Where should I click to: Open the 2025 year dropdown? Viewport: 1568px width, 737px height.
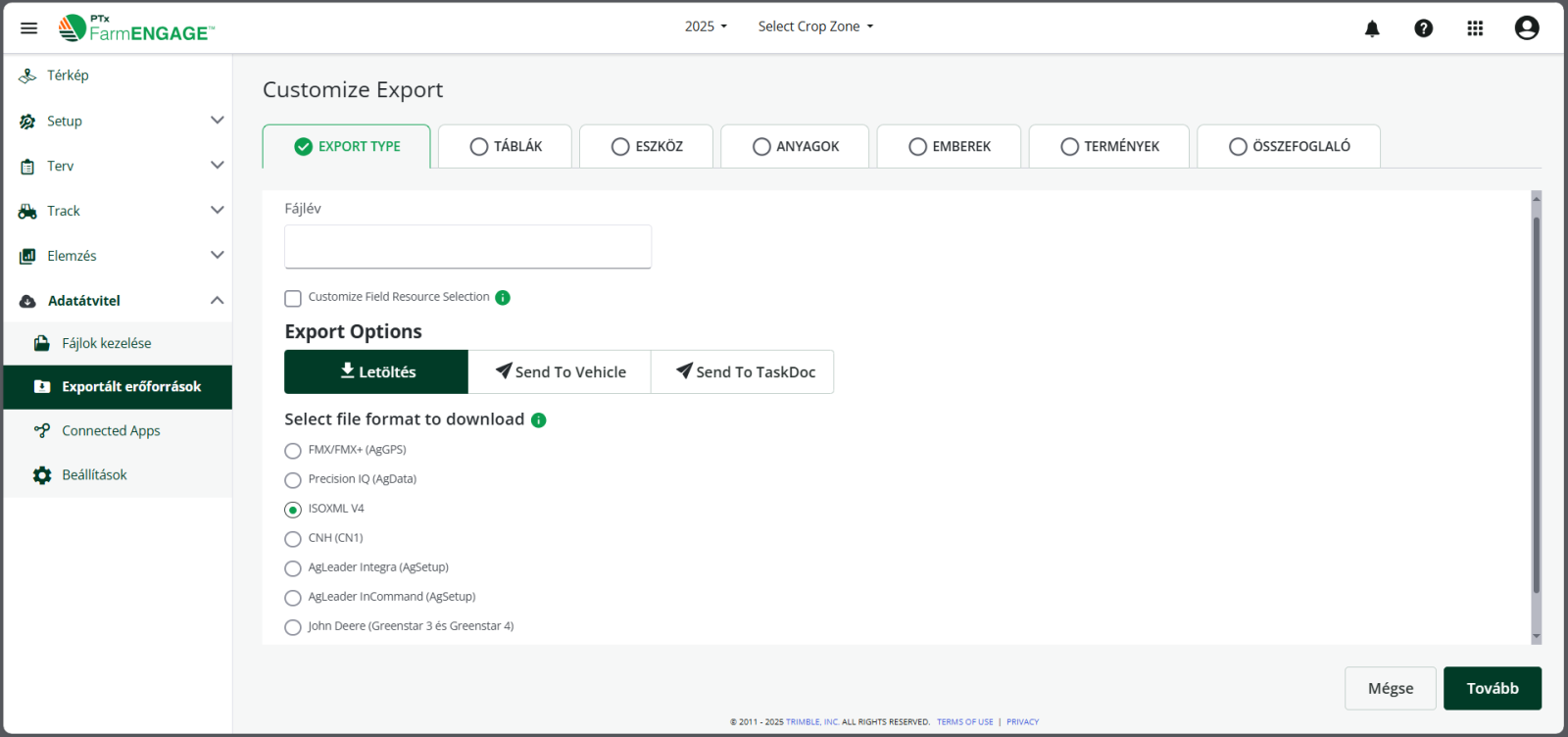coord(706,26)
